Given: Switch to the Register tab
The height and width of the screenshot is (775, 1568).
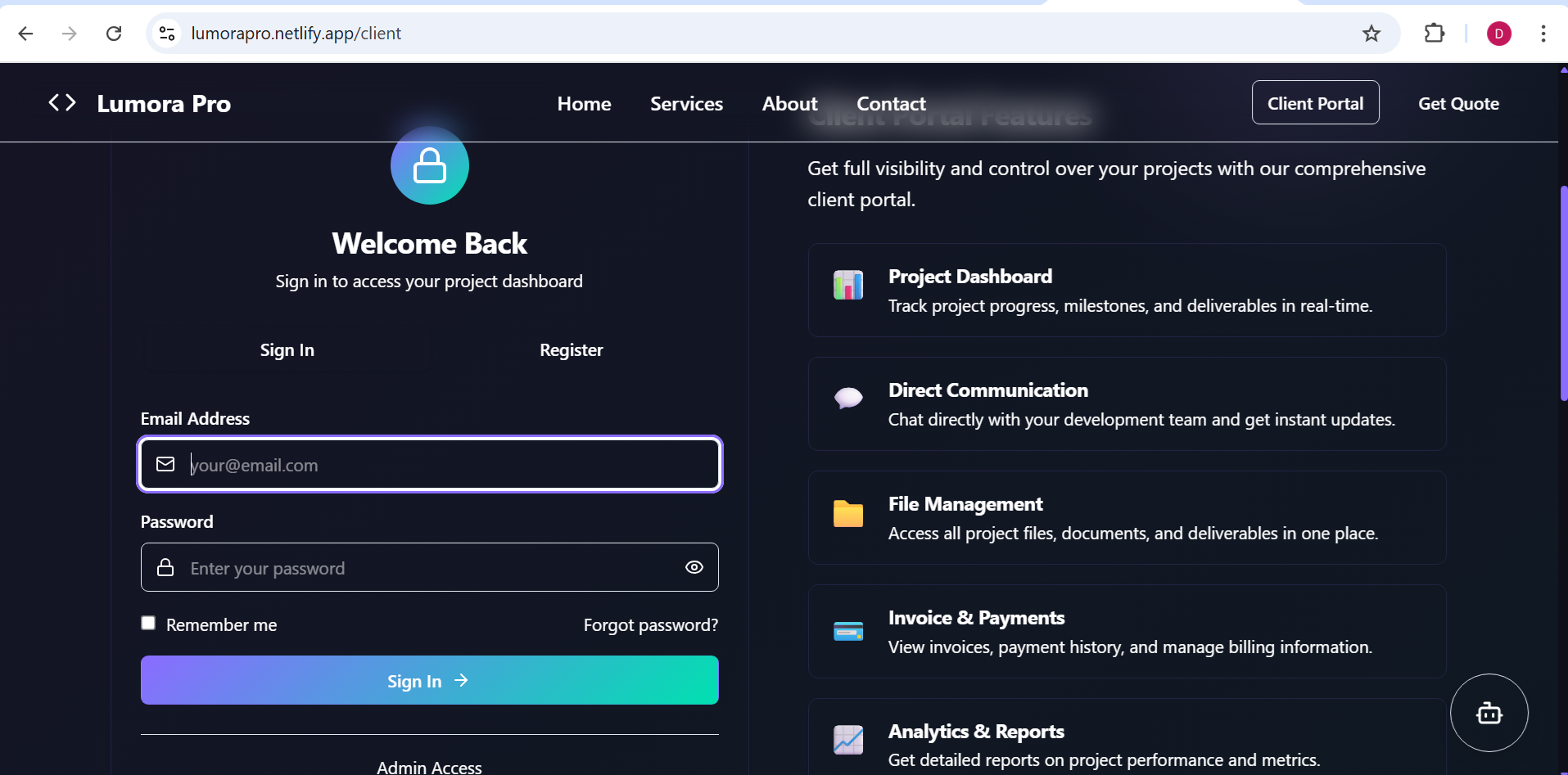Looking at the screenshot, I should [x=572, y=350].
